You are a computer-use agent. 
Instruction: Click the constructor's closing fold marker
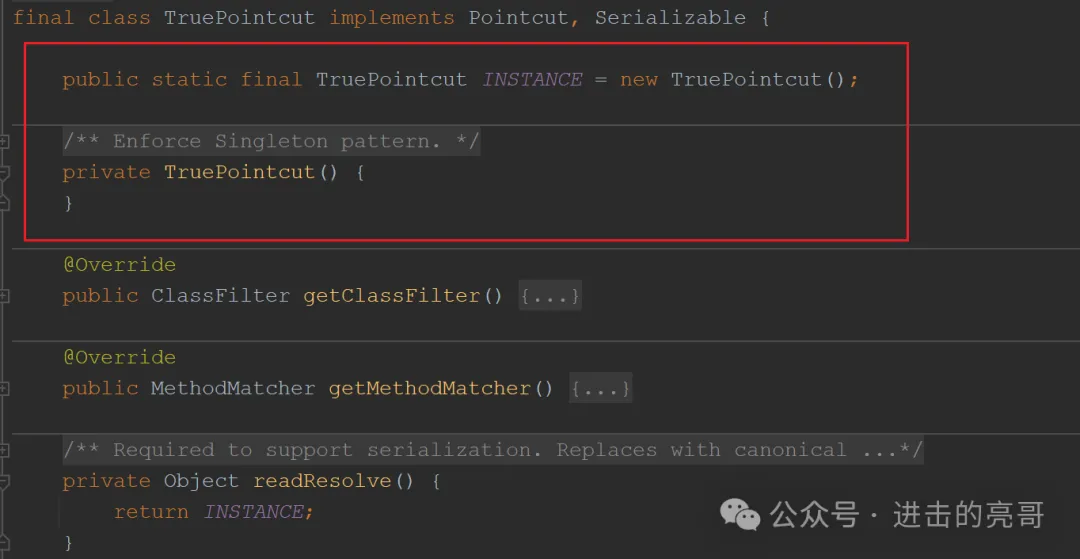coord(4,203)
